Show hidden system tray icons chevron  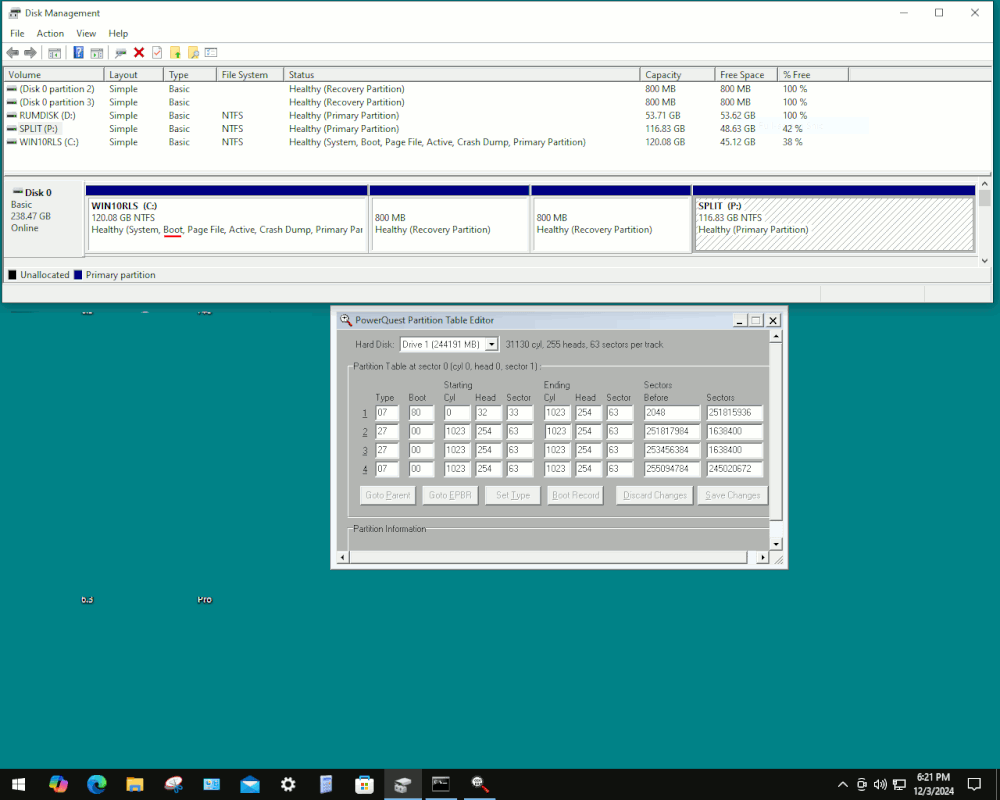(x=842, y=785)
